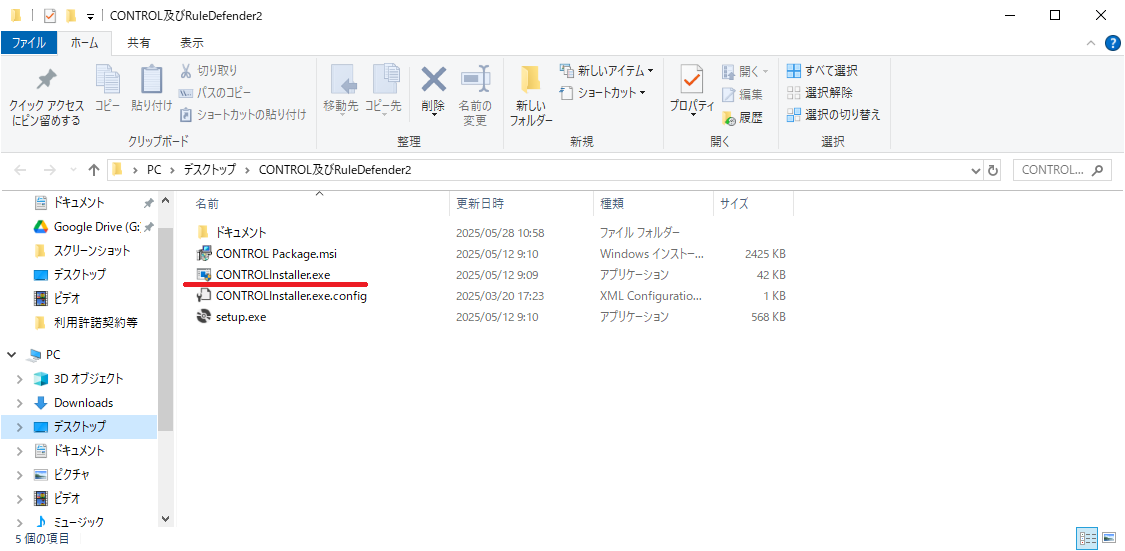
Task: Switch to details view in status bar
Action: 1087,538
